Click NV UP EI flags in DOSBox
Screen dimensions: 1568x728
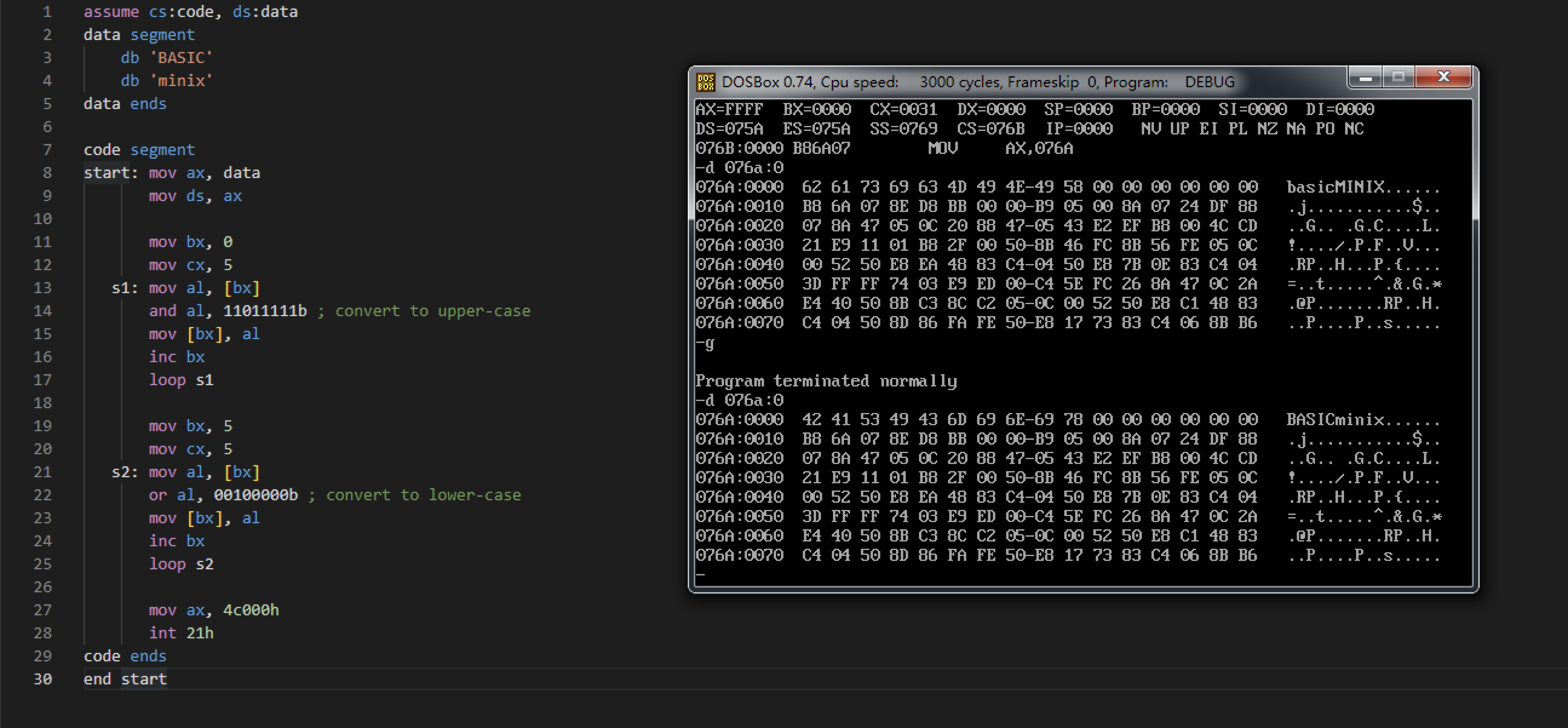pyautogui.click(x=1180, y=129)
